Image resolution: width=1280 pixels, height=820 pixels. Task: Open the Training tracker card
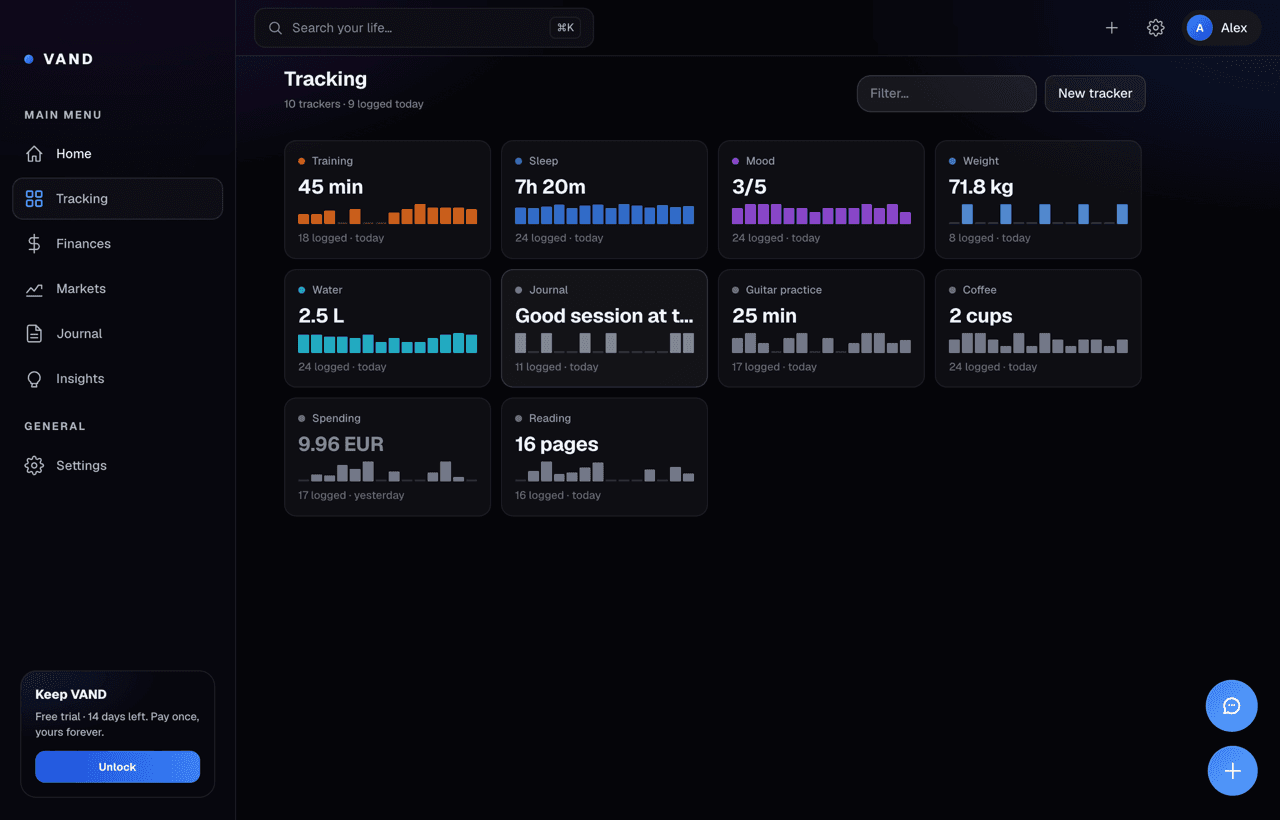(x=387, y=199)
